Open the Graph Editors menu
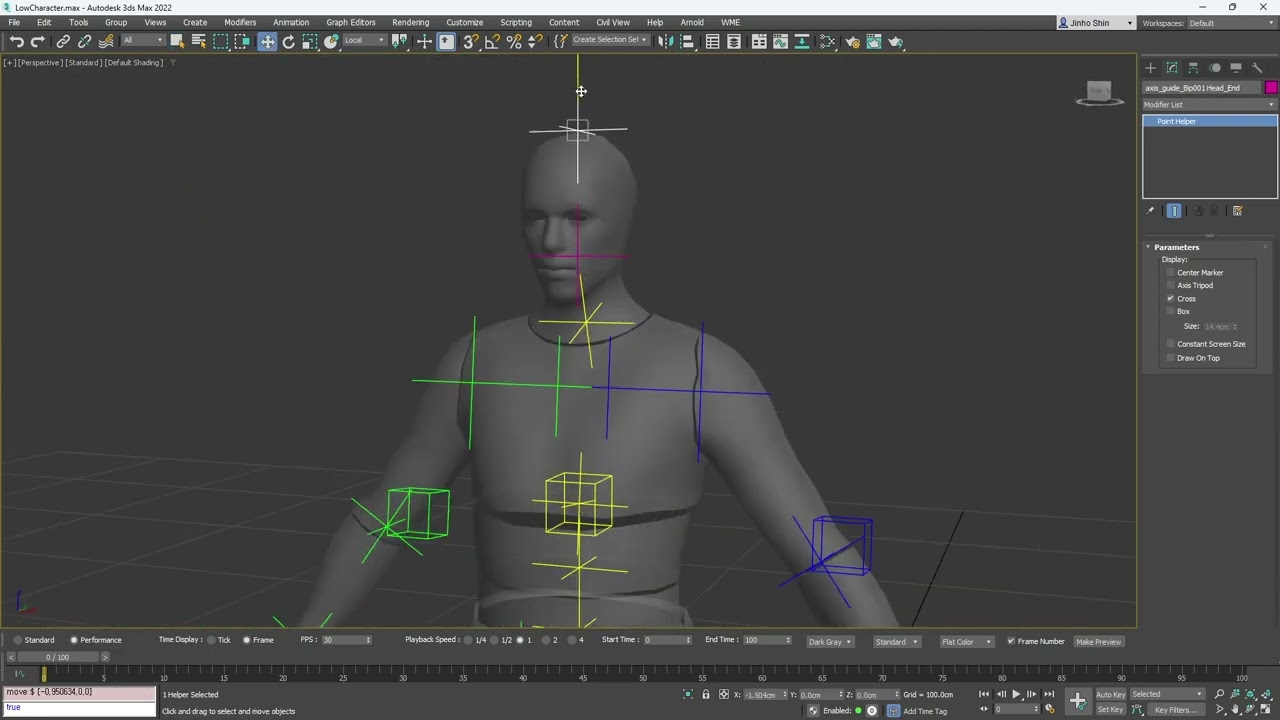The image size is (1280, 720). [351, 22]
